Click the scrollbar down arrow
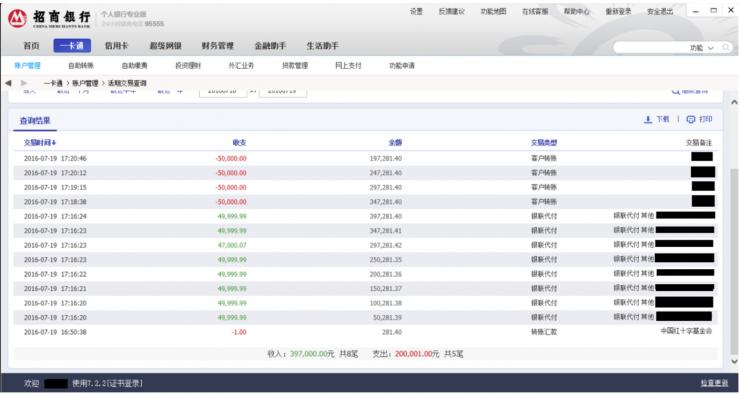This screenshot has height=395, width=740. 734,361
